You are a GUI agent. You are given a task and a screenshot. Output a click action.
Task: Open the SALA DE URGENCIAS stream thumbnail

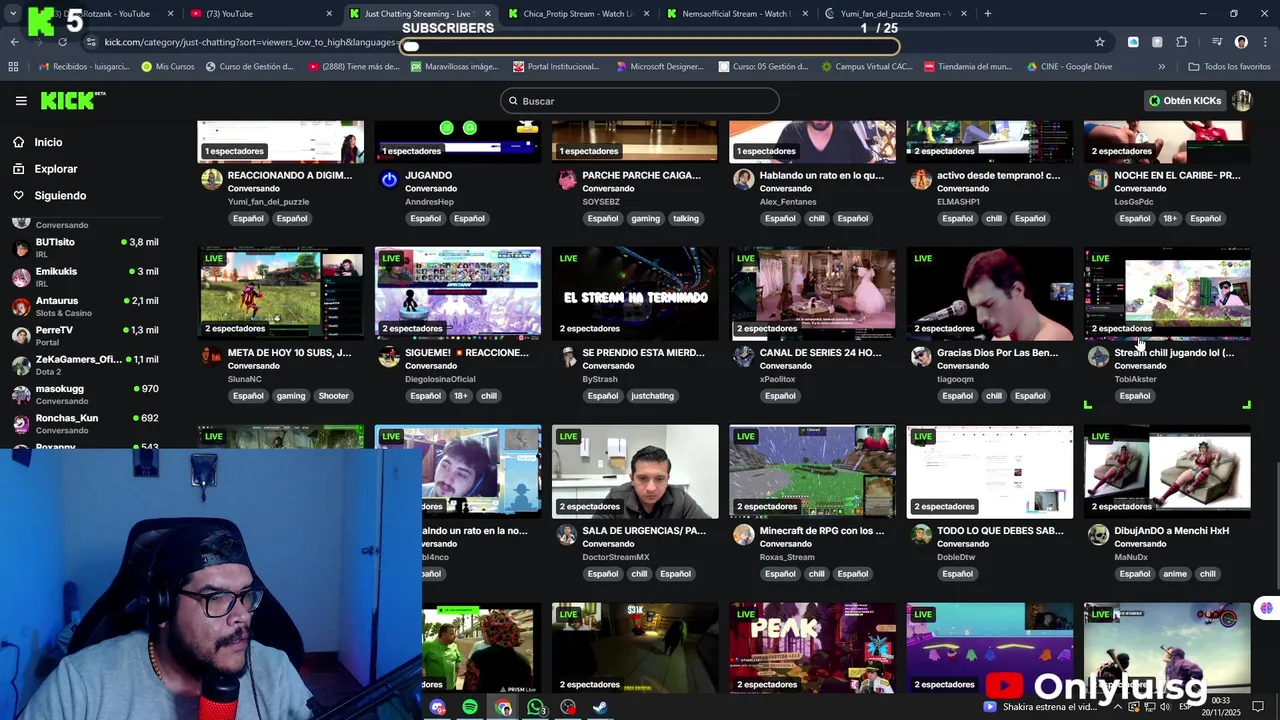click(x=635, y=472)
